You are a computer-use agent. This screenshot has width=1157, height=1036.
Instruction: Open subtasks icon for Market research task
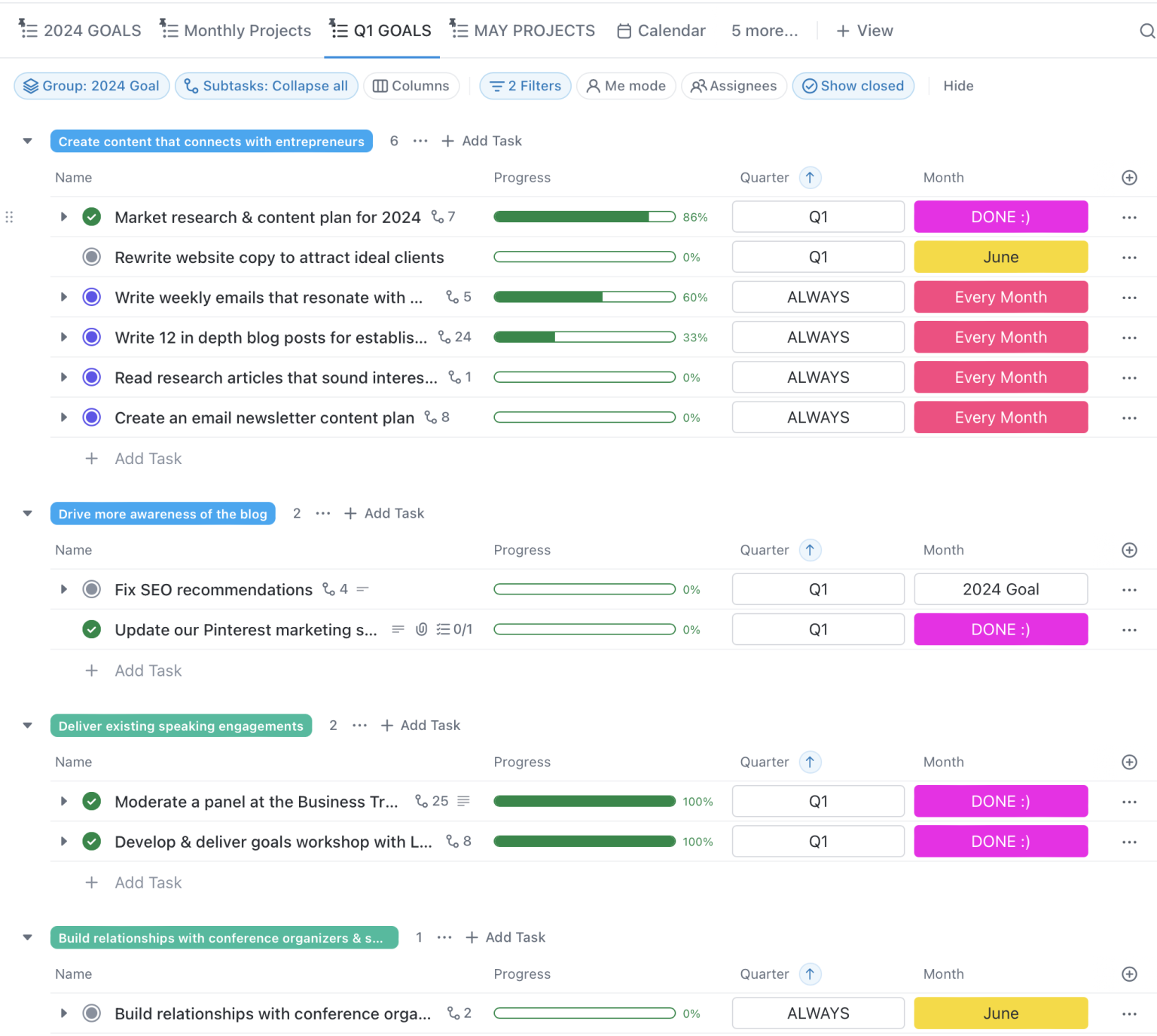pos(443,217)
